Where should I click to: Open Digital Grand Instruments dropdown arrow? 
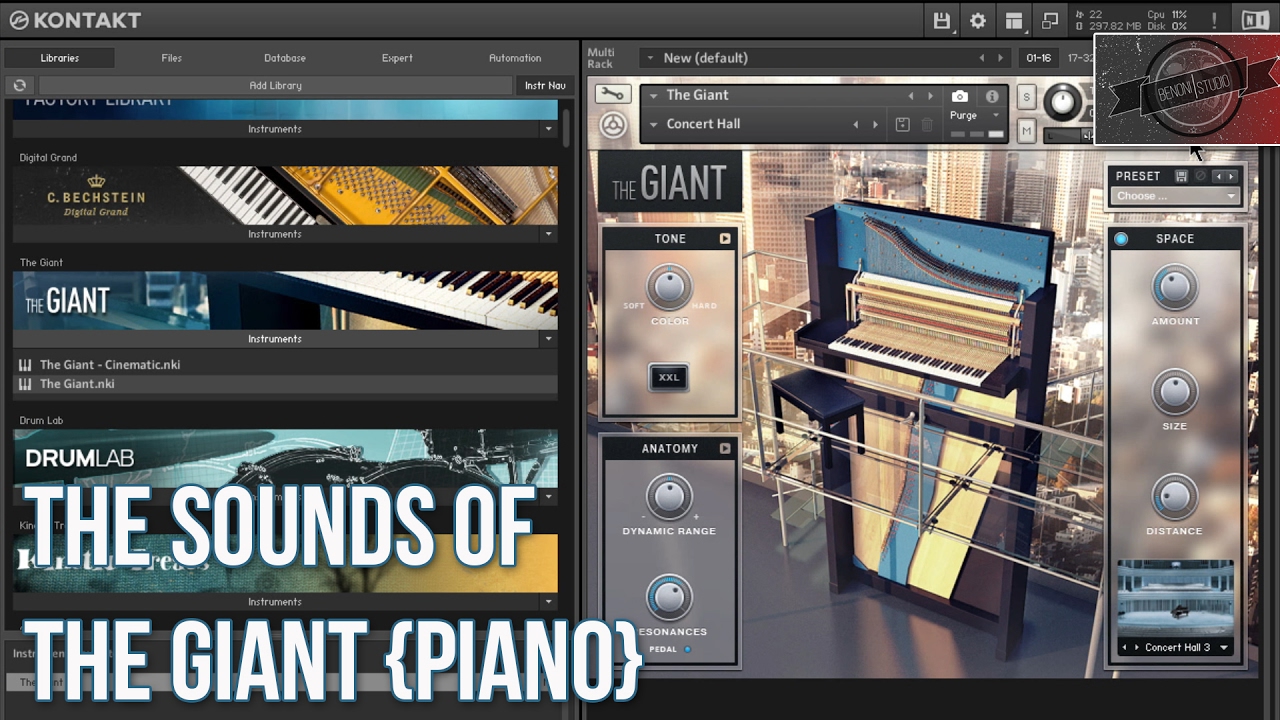548,234
